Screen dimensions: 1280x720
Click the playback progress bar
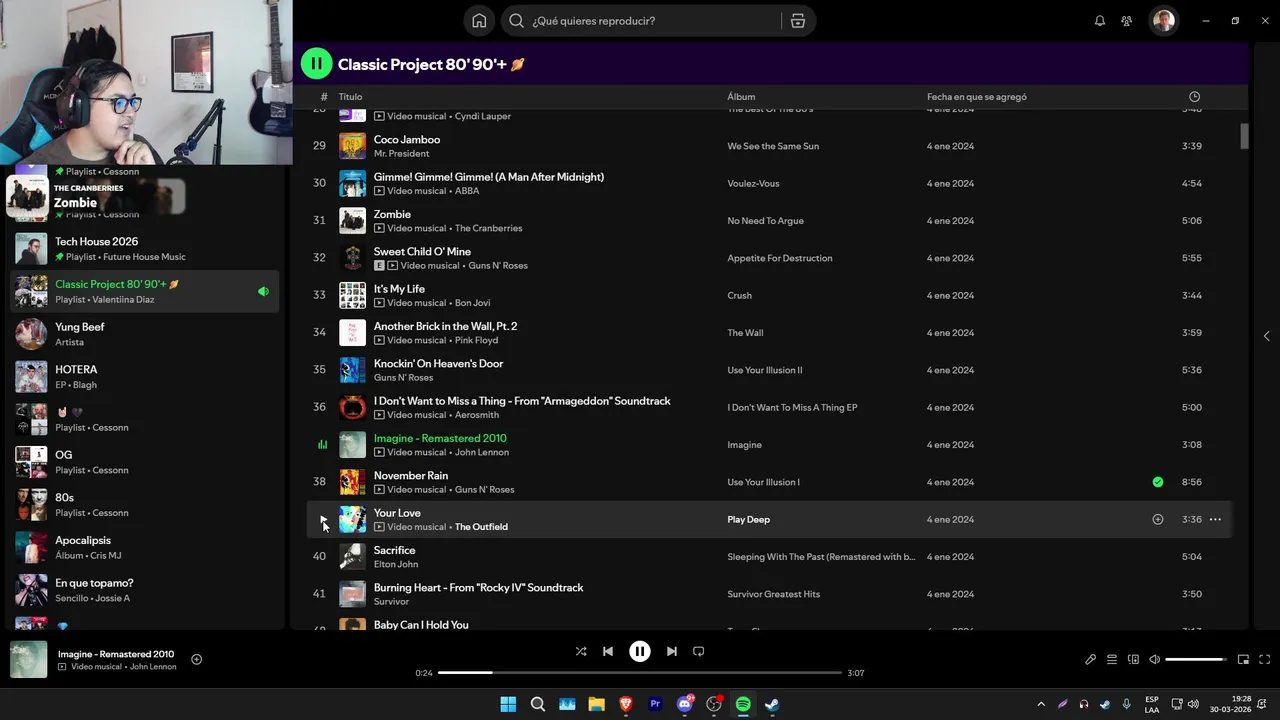click(640, 673)
